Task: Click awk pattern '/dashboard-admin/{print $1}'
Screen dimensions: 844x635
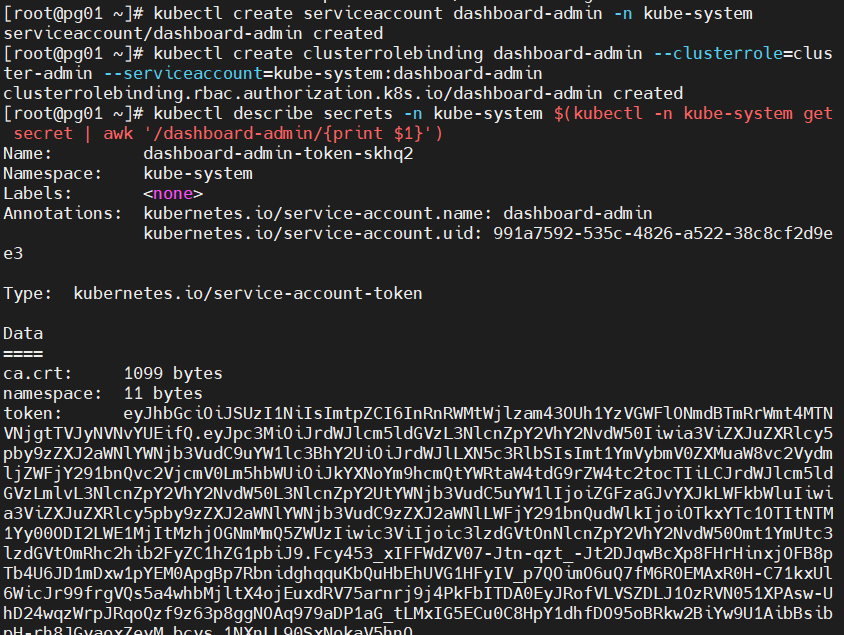Action: click(x=288, y=133)
